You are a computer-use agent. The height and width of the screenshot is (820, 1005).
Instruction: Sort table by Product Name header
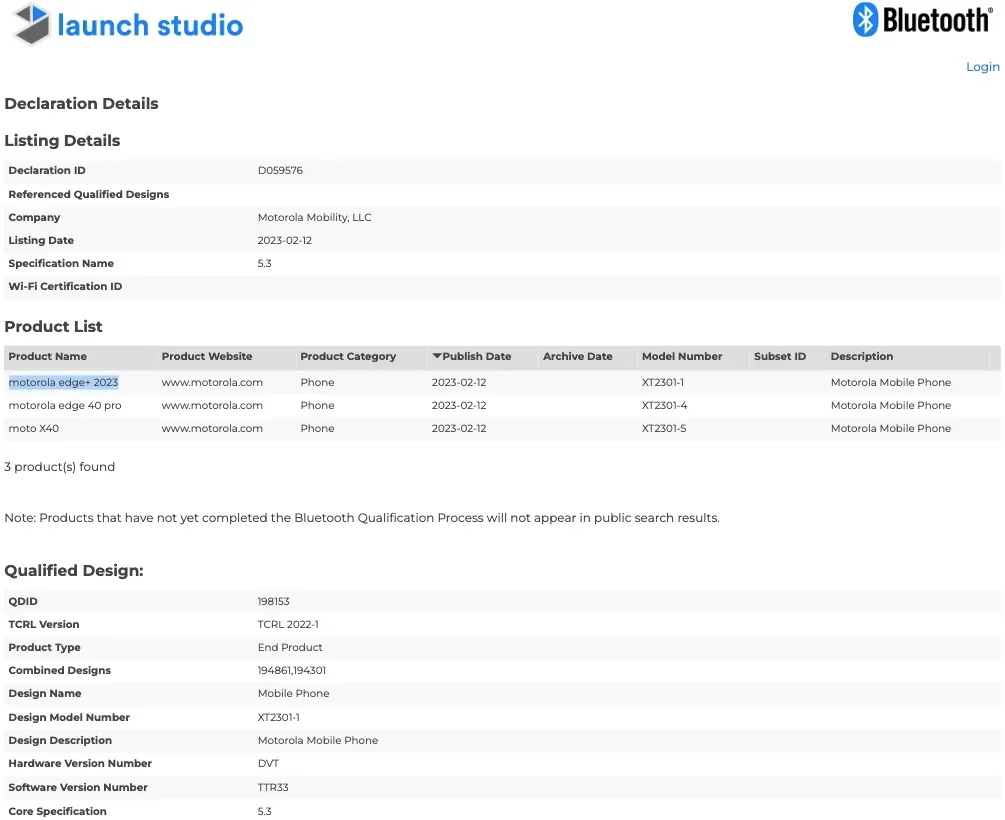47,356
